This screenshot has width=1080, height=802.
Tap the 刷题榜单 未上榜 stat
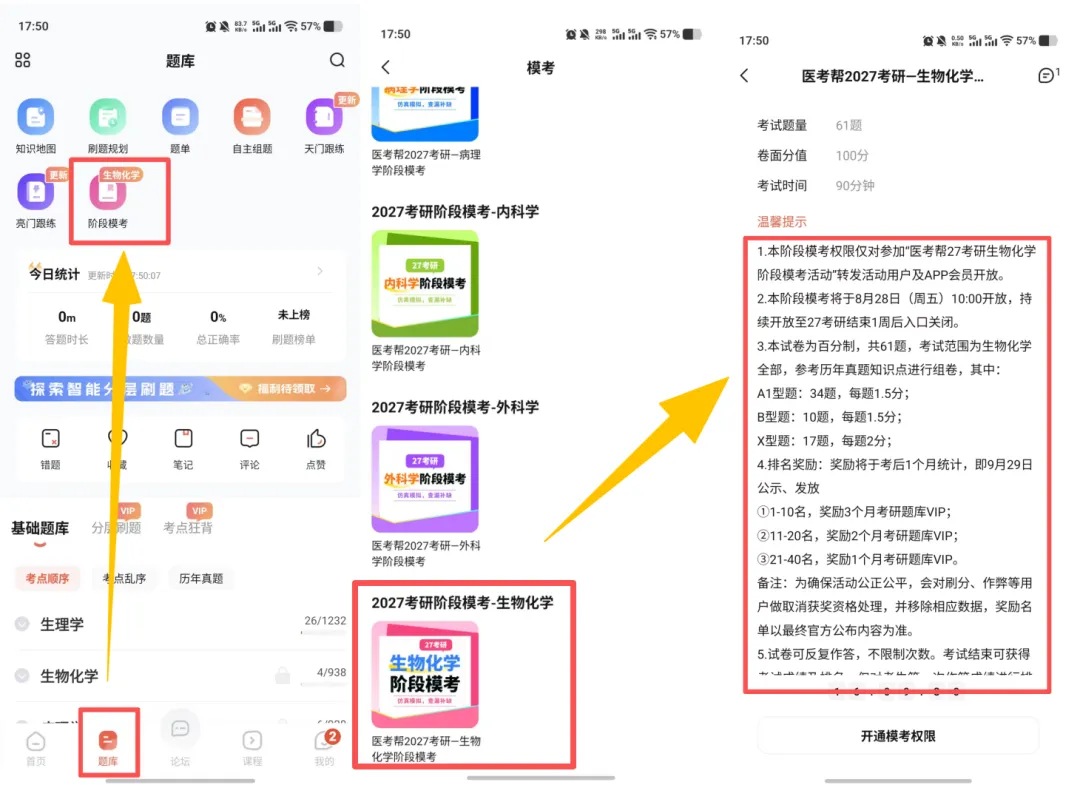[293, 327]
